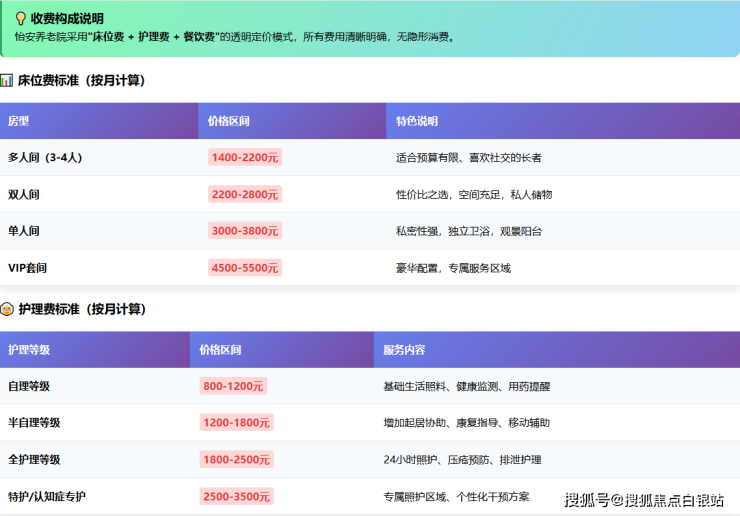Click the 800-1200元 price badge
Image resolution: width=740 pixels, height=516 pixels.
coord(233,386)
